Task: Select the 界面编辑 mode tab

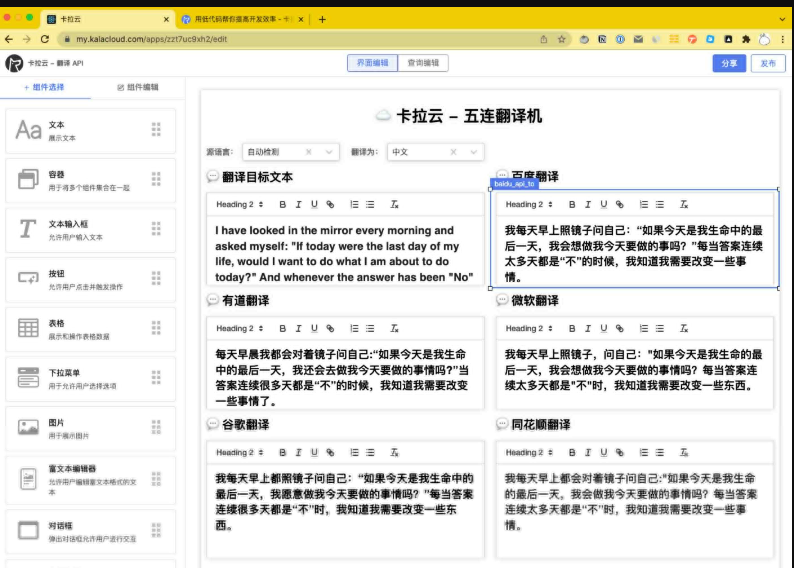Action: coord(372,63)
